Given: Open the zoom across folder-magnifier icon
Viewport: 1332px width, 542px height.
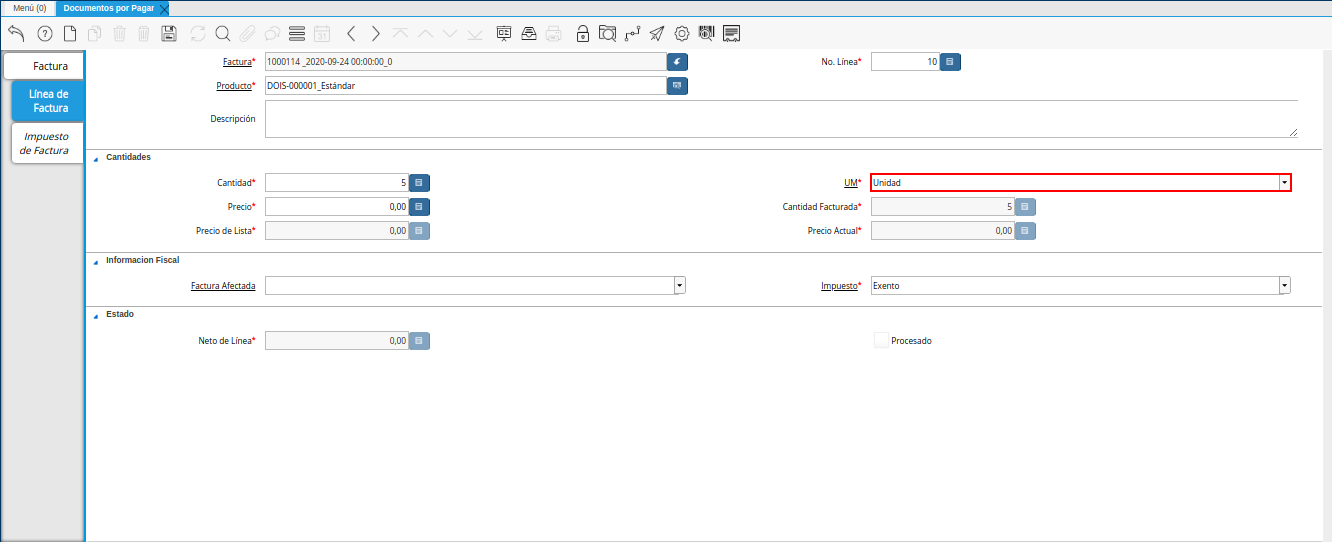Looking at the screenshot, I should coord(607,33).
